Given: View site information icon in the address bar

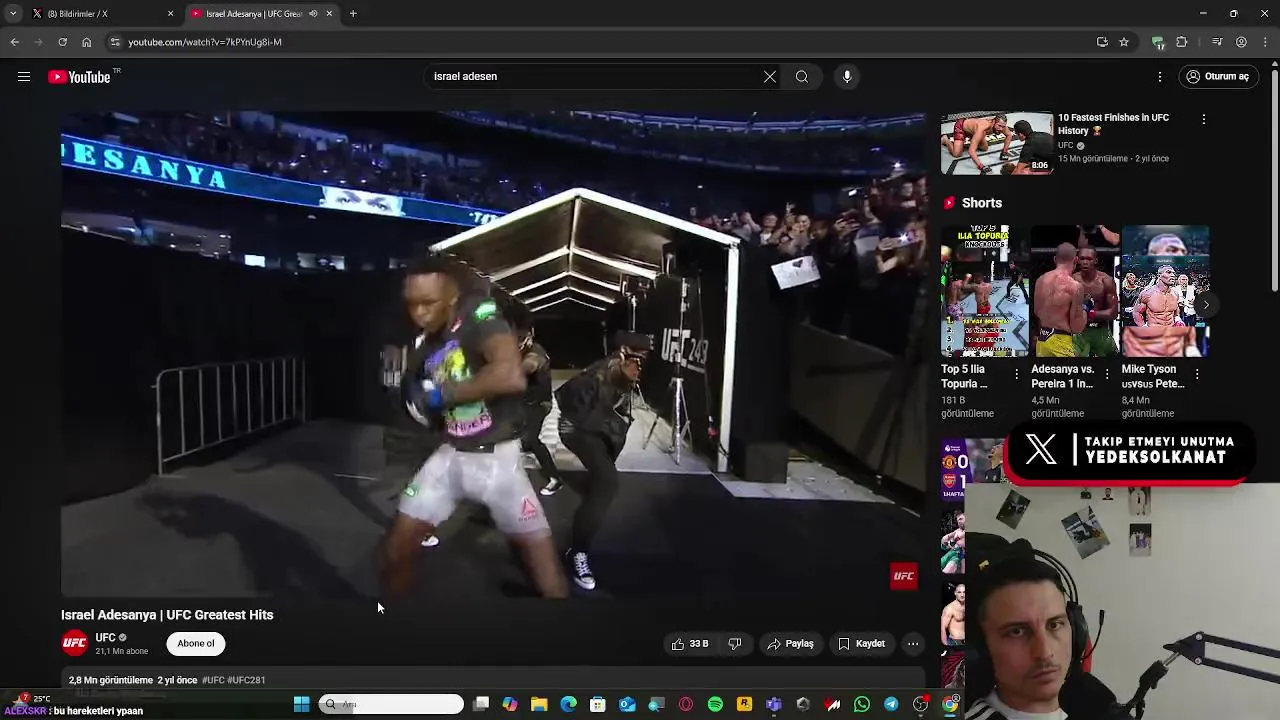Looking at the screenshot, I should (115, 42).
